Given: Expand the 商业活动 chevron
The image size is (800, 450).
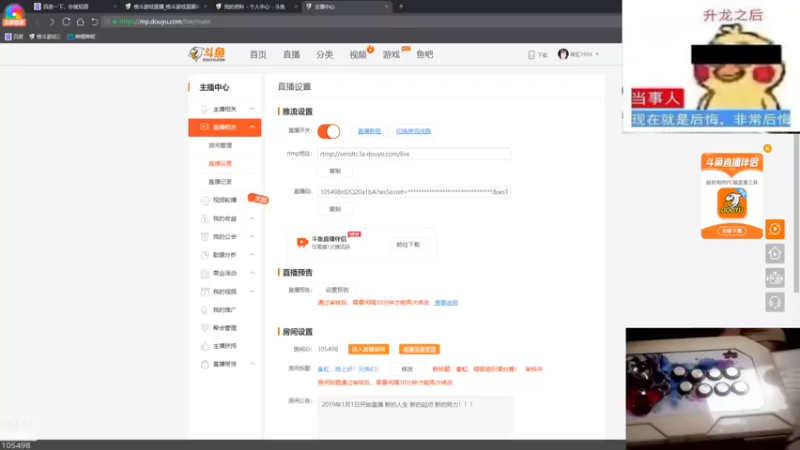Looking at the screenshot, I should tap(252, 273).
